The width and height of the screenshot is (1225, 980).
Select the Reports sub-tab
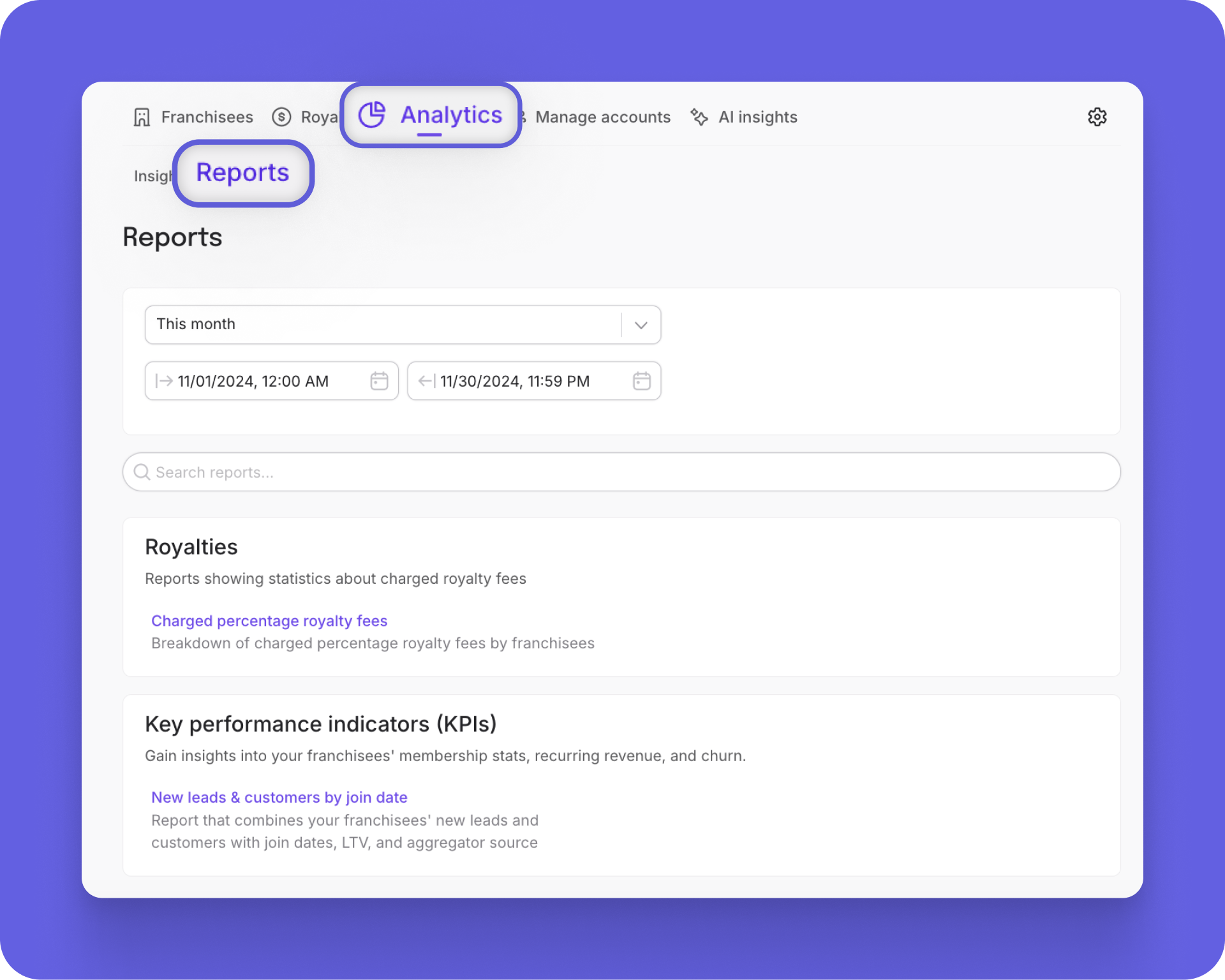(242, 173)
